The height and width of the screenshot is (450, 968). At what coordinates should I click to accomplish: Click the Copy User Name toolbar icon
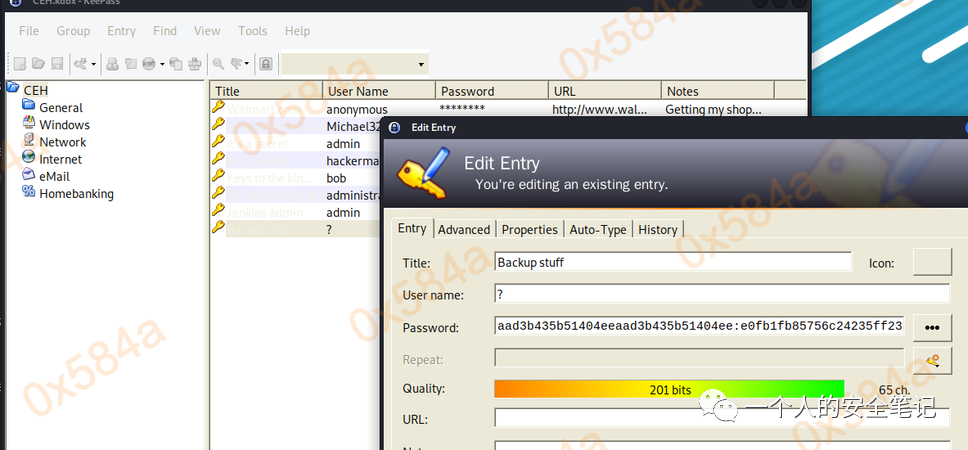click(112, 64)
